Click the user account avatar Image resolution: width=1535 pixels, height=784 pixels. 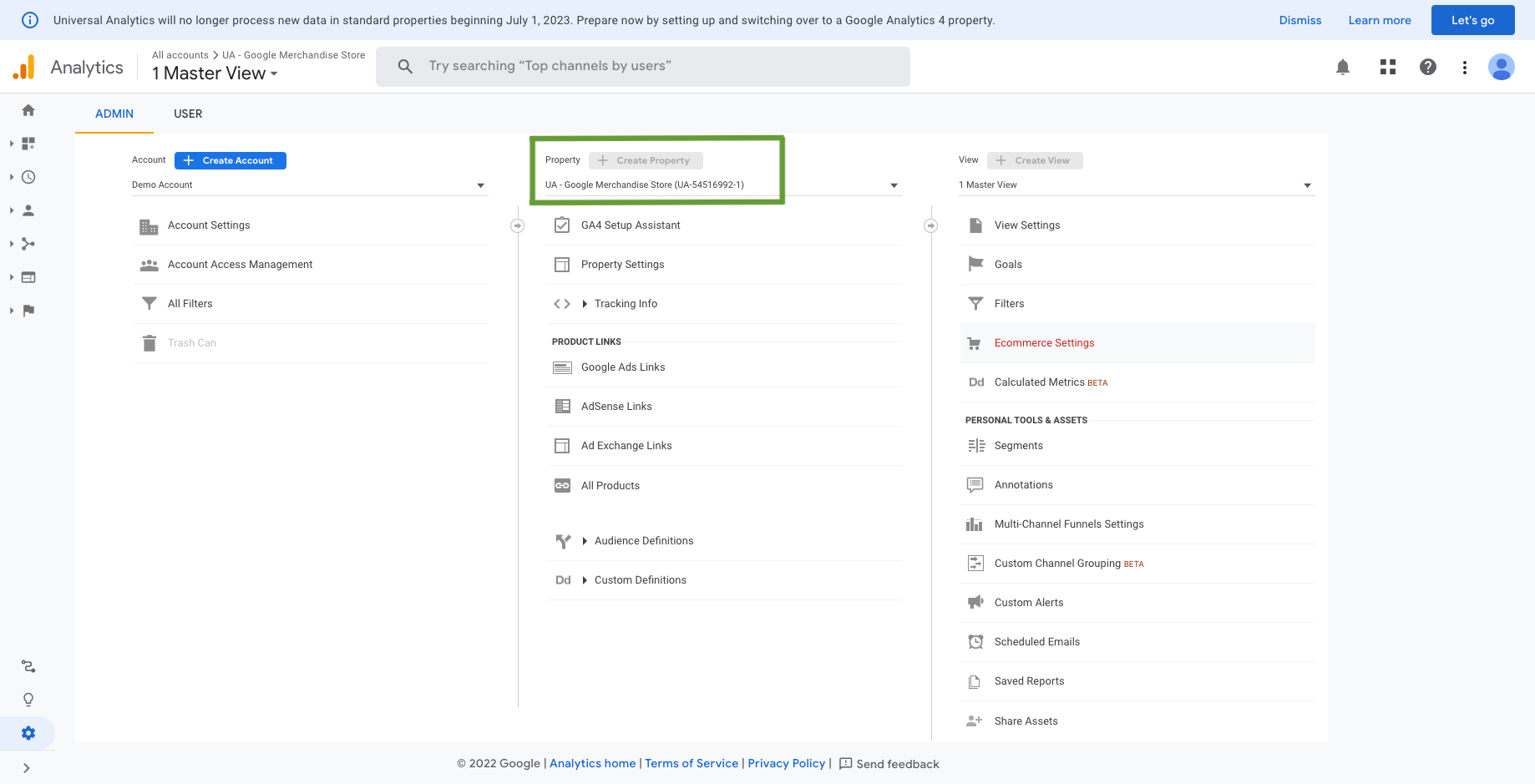point(1502,67)
